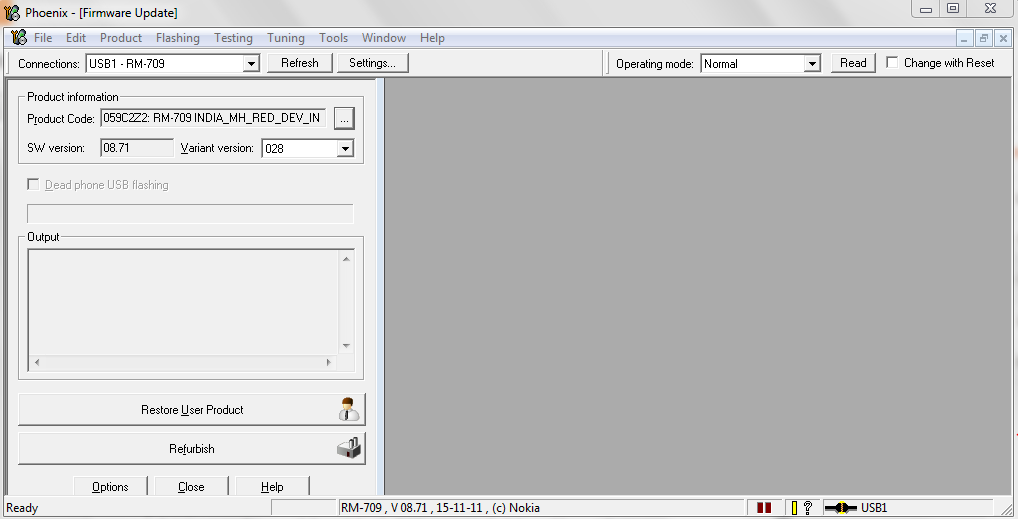Click Restore User Product button
Image resolution: width=1018 pixels, height=519 pixels.
192,409
